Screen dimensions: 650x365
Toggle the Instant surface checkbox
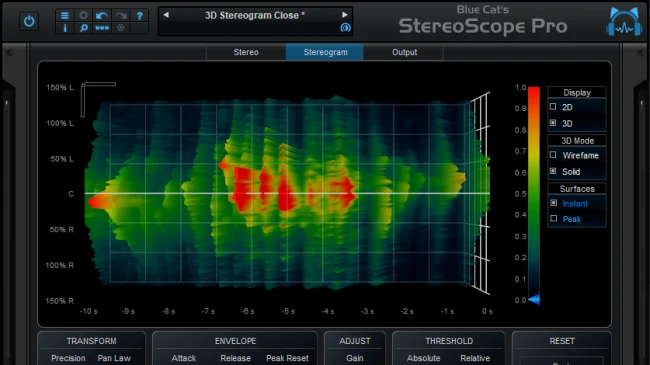pos(553,203)
